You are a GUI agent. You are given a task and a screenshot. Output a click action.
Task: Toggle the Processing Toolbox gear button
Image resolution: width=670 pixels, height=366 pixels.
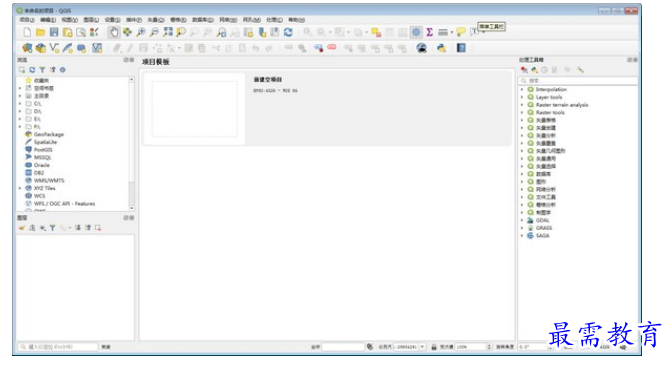pyautogui.click(x=416, y=32)
